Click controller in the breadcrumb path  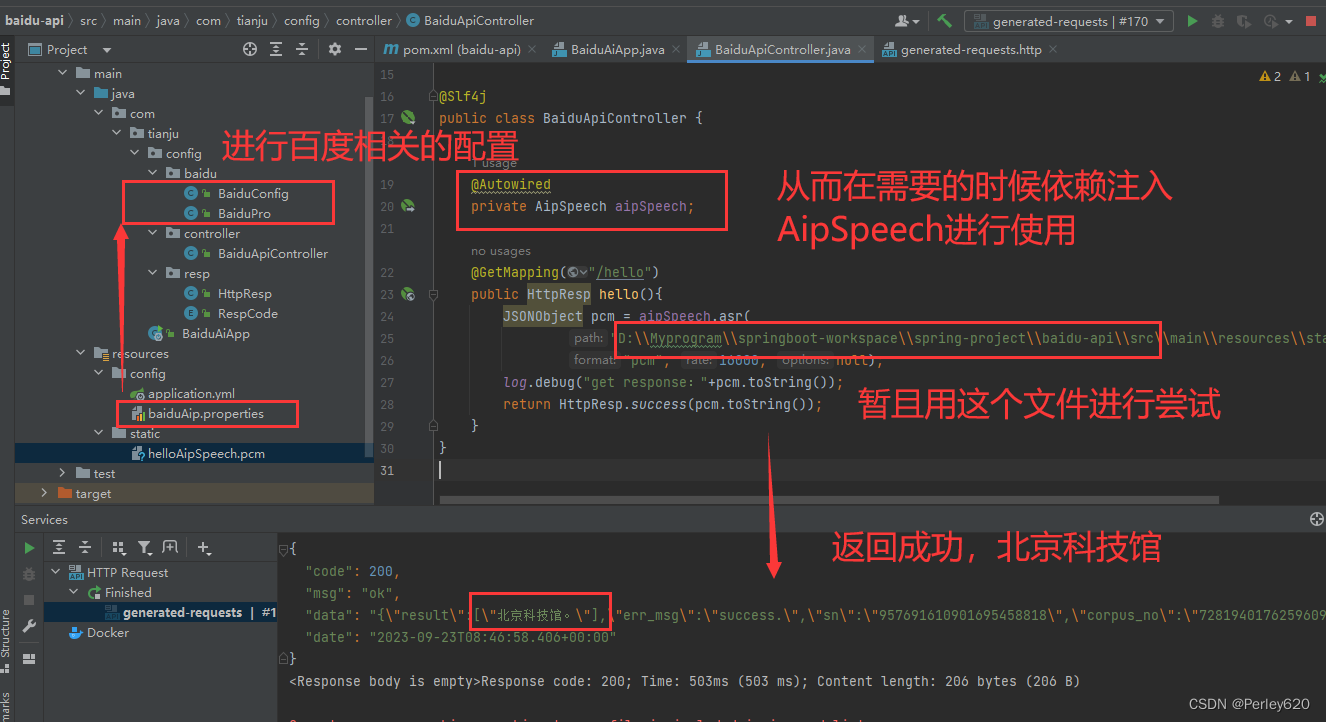pos(364,20)
